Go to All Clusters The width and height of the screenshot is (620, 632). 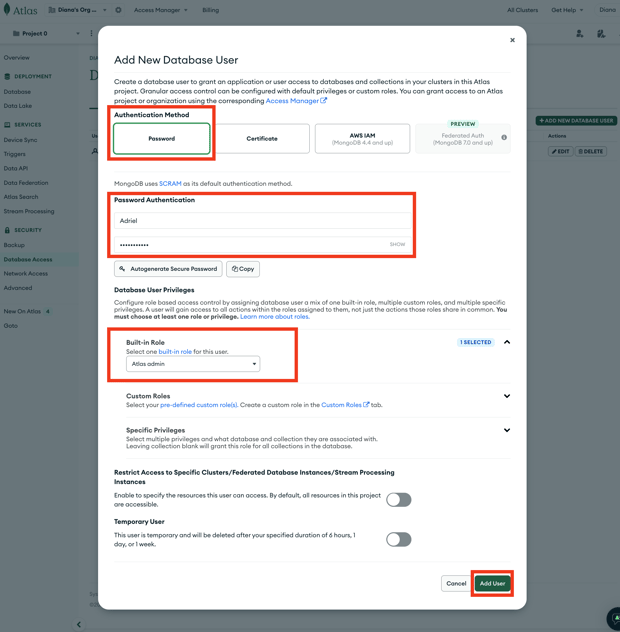point(522,10)
